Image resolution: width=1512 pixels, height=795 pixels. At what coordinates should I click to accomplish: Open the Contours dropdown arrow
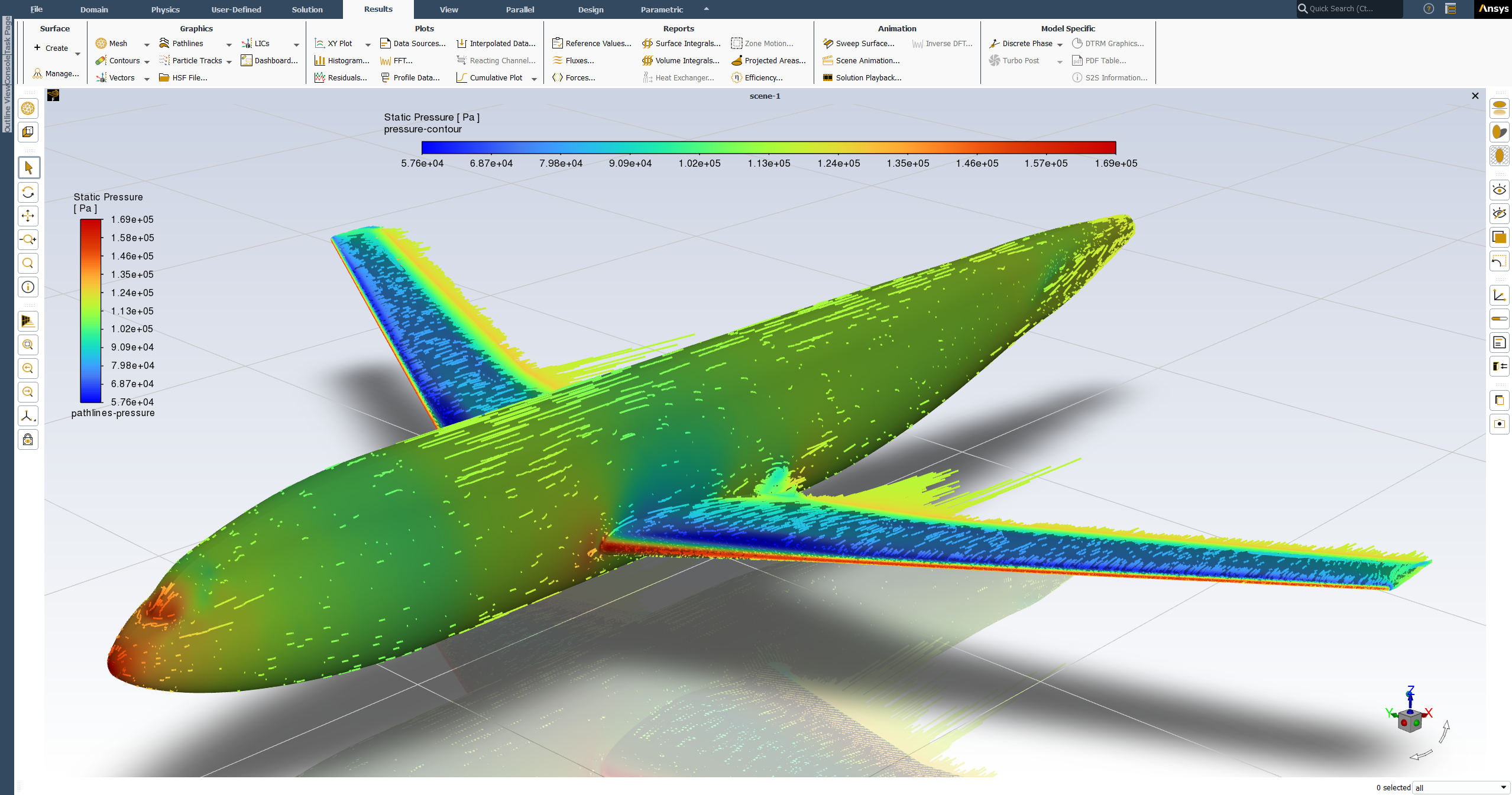(147, 61)
